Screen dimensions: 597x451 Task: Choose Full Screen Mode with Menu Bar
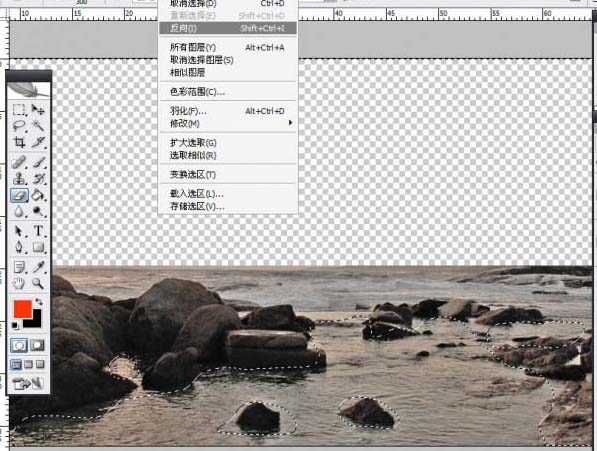pyautogui.click(x=28, y=365)
